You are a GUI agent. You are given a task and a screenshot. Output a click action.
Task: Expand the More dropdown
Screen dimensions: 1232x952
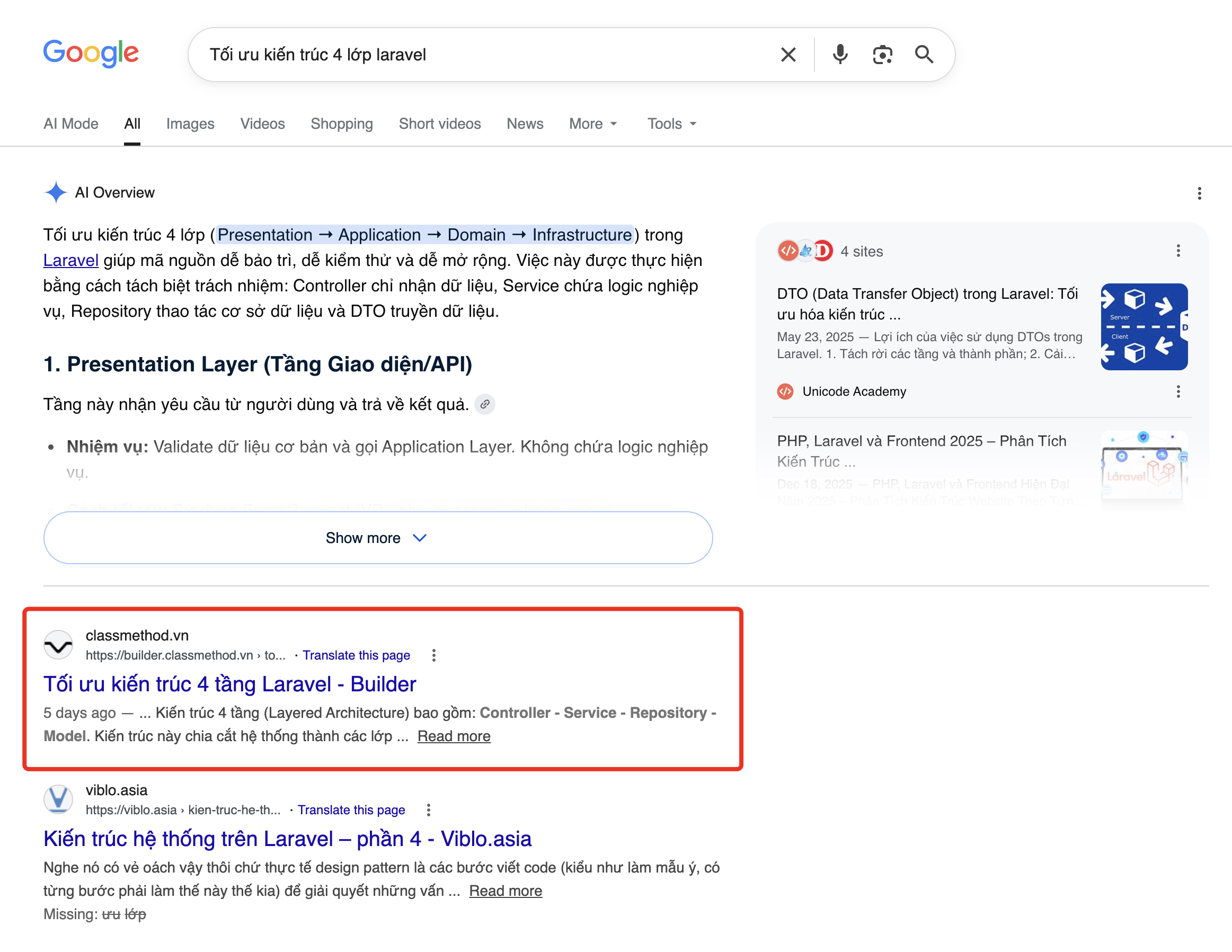point(593,123)
